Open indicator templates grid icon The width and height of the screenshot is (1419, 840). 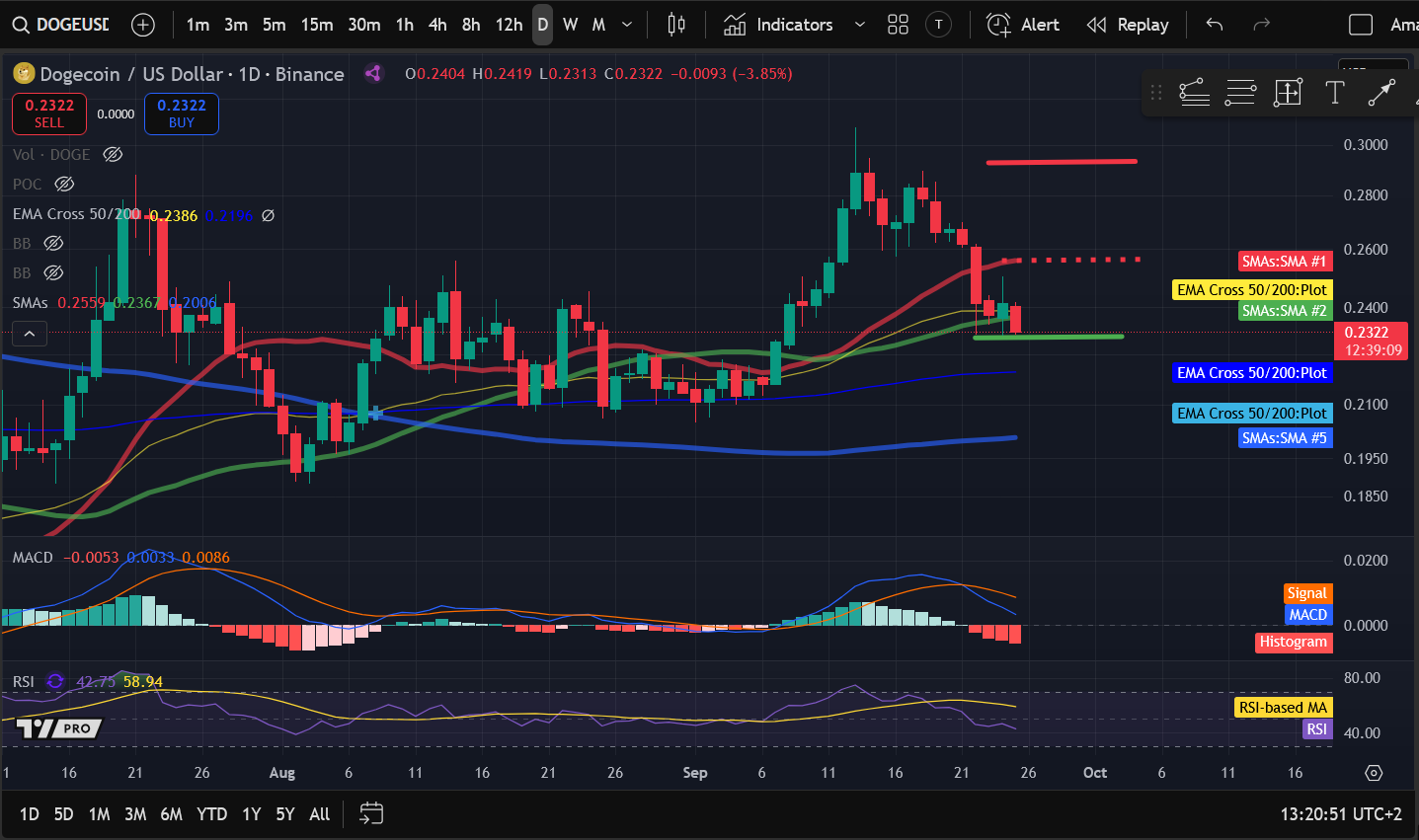(898, 25)
